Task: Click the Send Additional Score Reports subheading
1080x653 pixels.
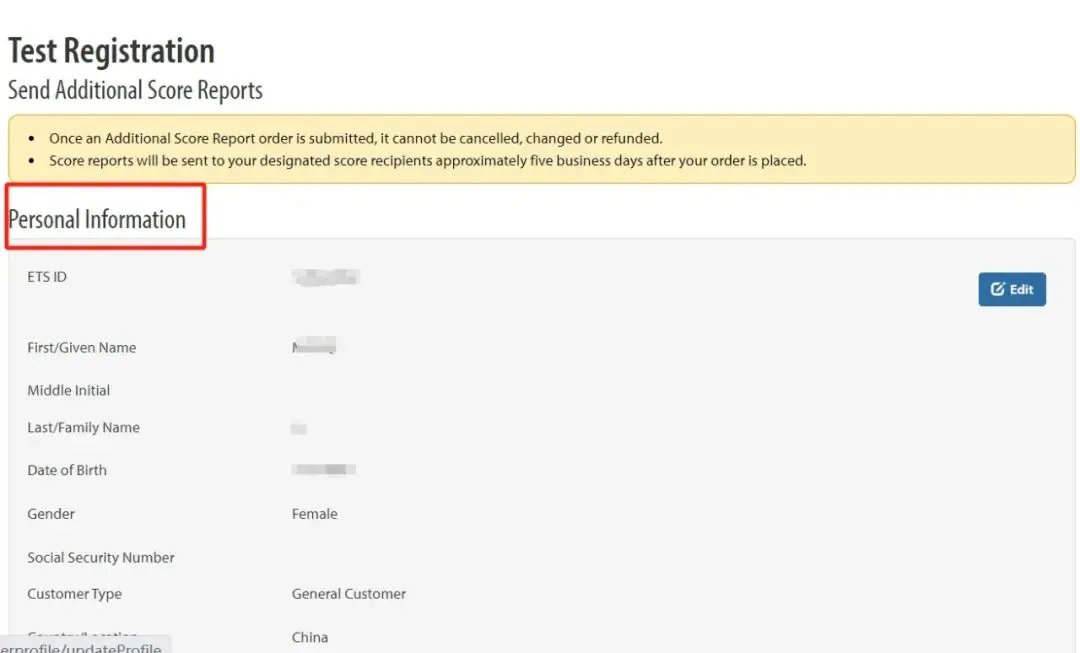Action: click(x=135, y=90)
